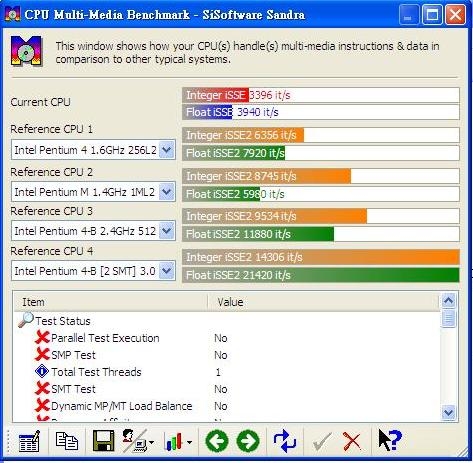The image size is (473, 463).
Task: Select the Intel Pentium 4 1.6GHz 256L2 combo box
Action: pyautogui.click(x=93, y=150)
